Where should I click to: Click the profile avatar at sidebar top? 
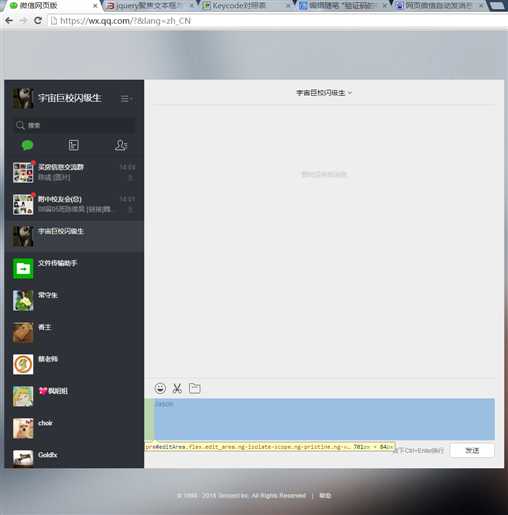coord(23,98)
